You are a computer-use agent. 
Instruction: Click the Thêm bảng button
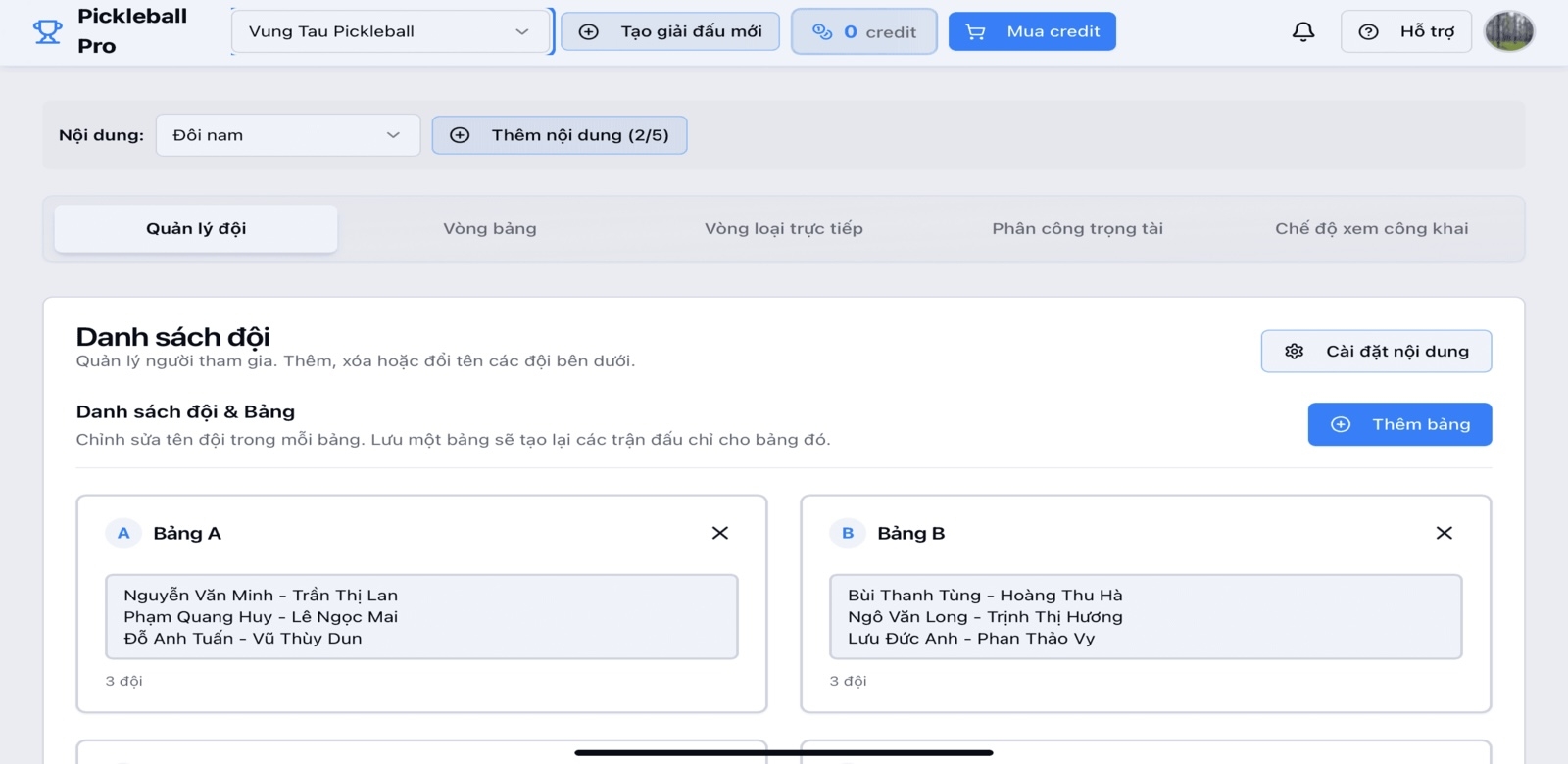1400,424
